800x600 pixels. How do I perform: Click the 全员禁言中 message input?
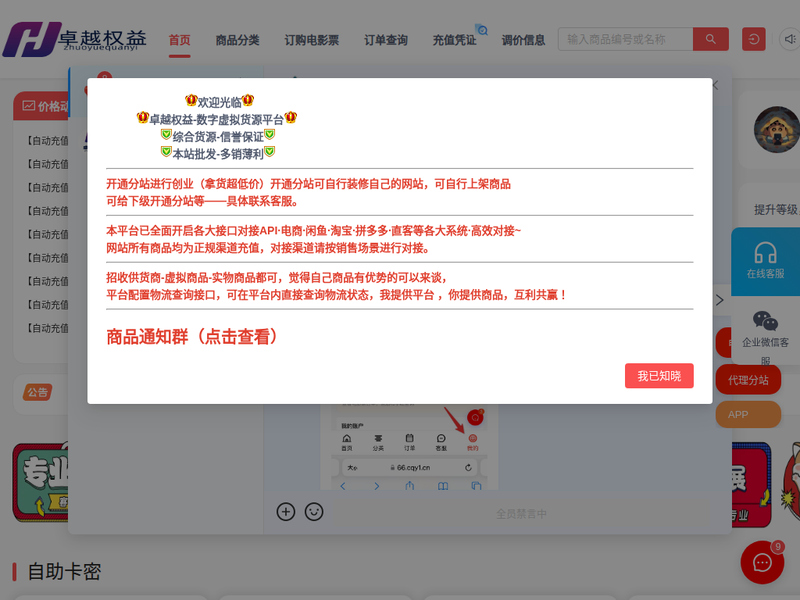521,514
